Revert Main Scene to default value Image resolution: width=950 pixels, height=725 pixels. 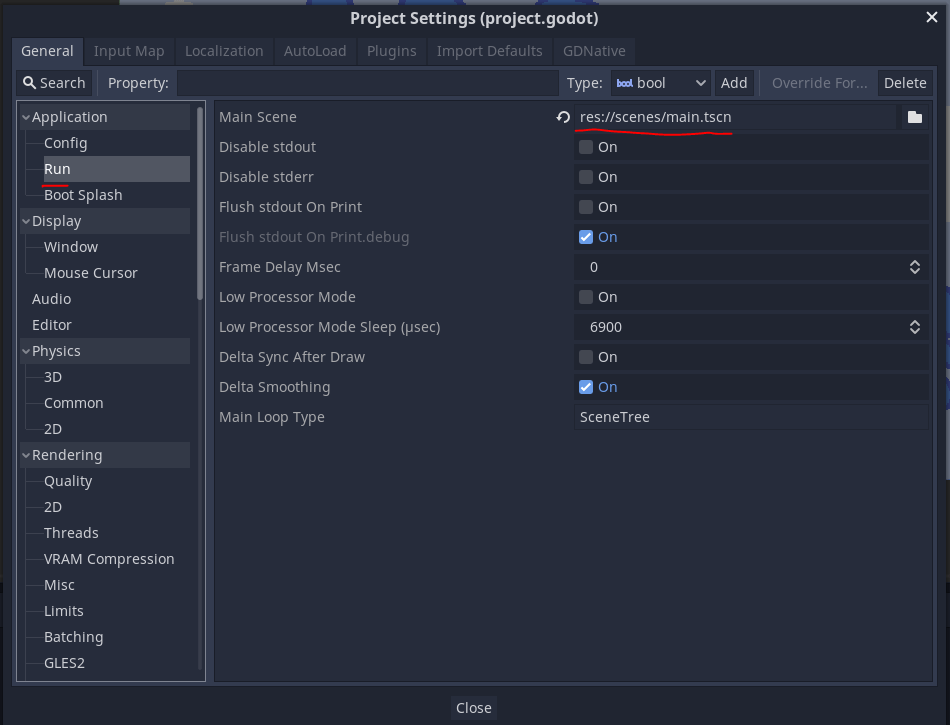pyautogui.click(x=562, y=117)
